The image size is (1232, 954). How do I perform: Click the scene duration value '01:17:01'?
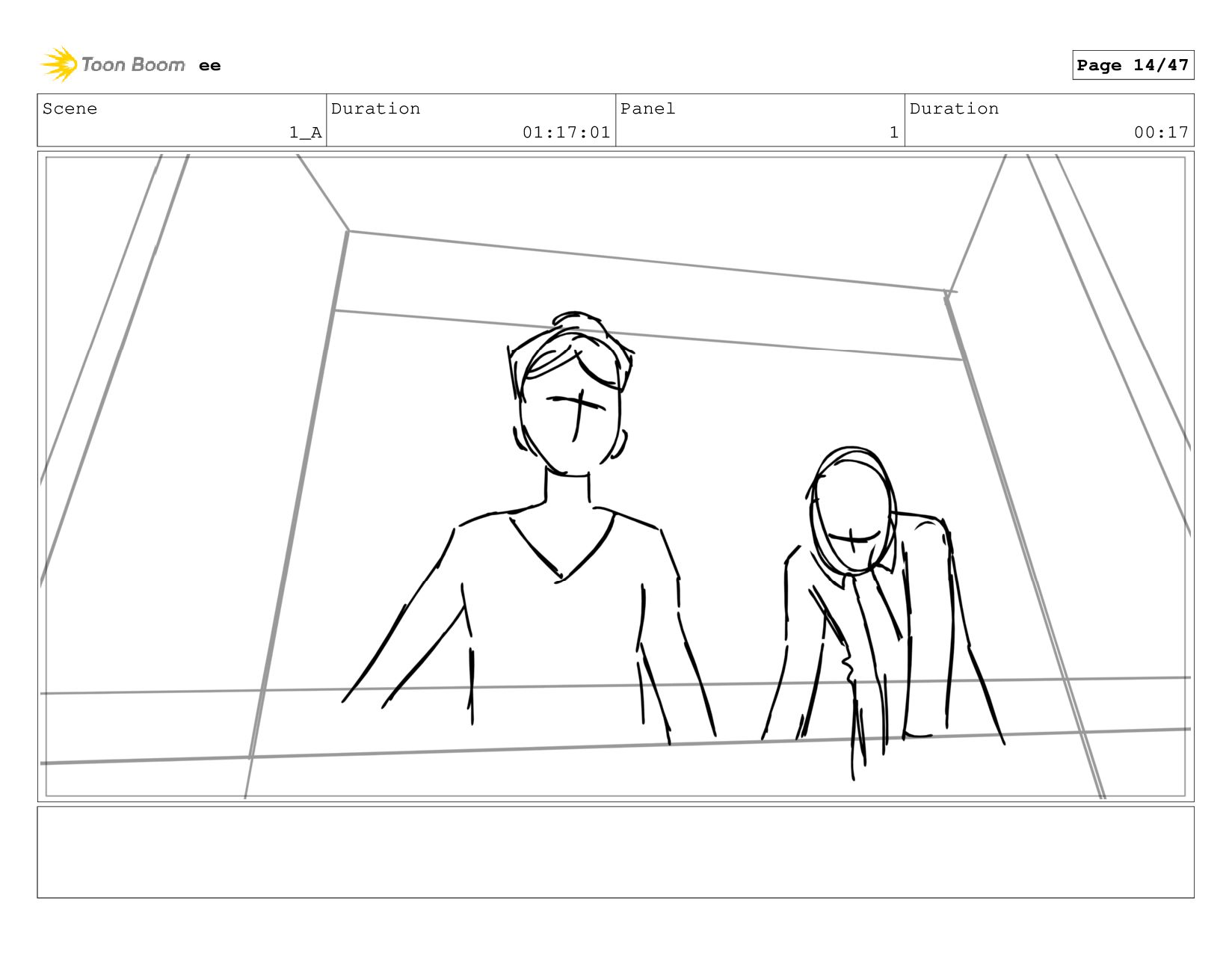coord(567,132)
